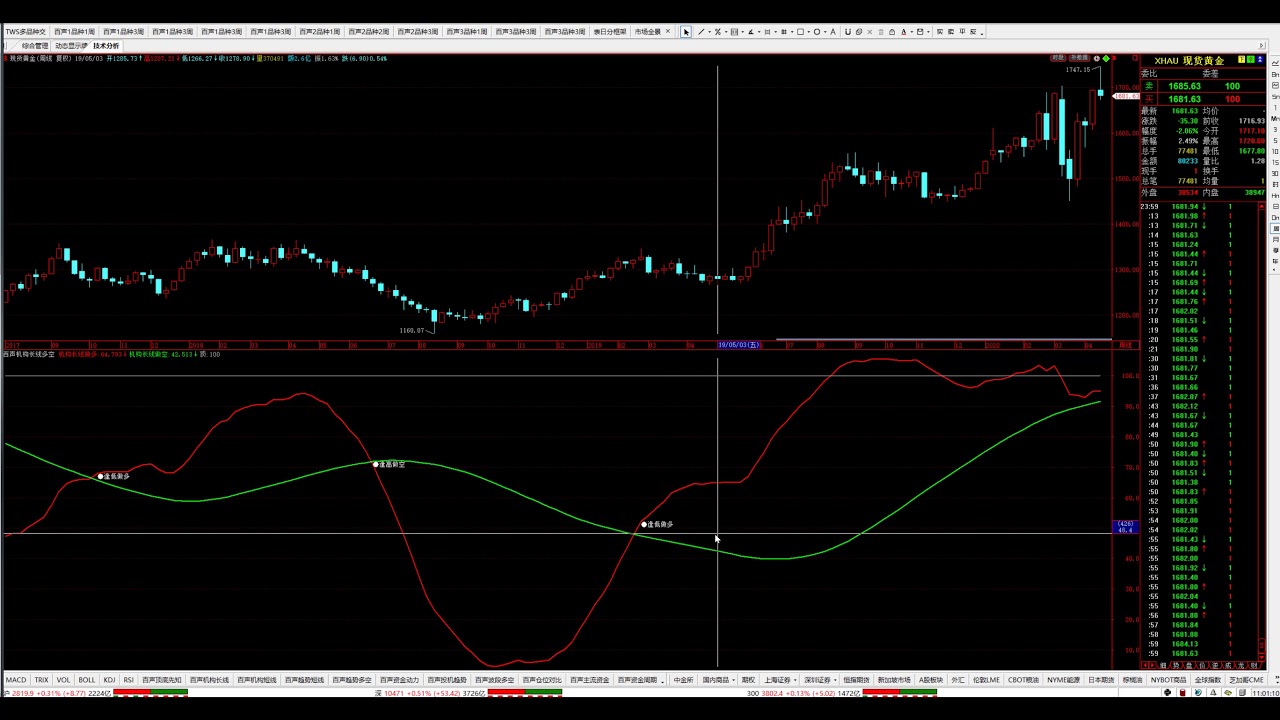This screenshot has width=1280, height=720.
Task: Close the 市场全景 tab
Action: (x=668, y=32)
